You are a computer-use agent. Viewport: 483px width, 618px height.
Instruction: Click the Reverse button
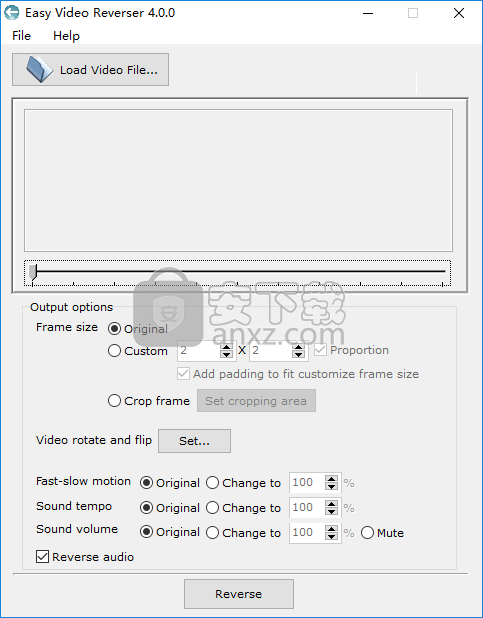tap(239, 594)
